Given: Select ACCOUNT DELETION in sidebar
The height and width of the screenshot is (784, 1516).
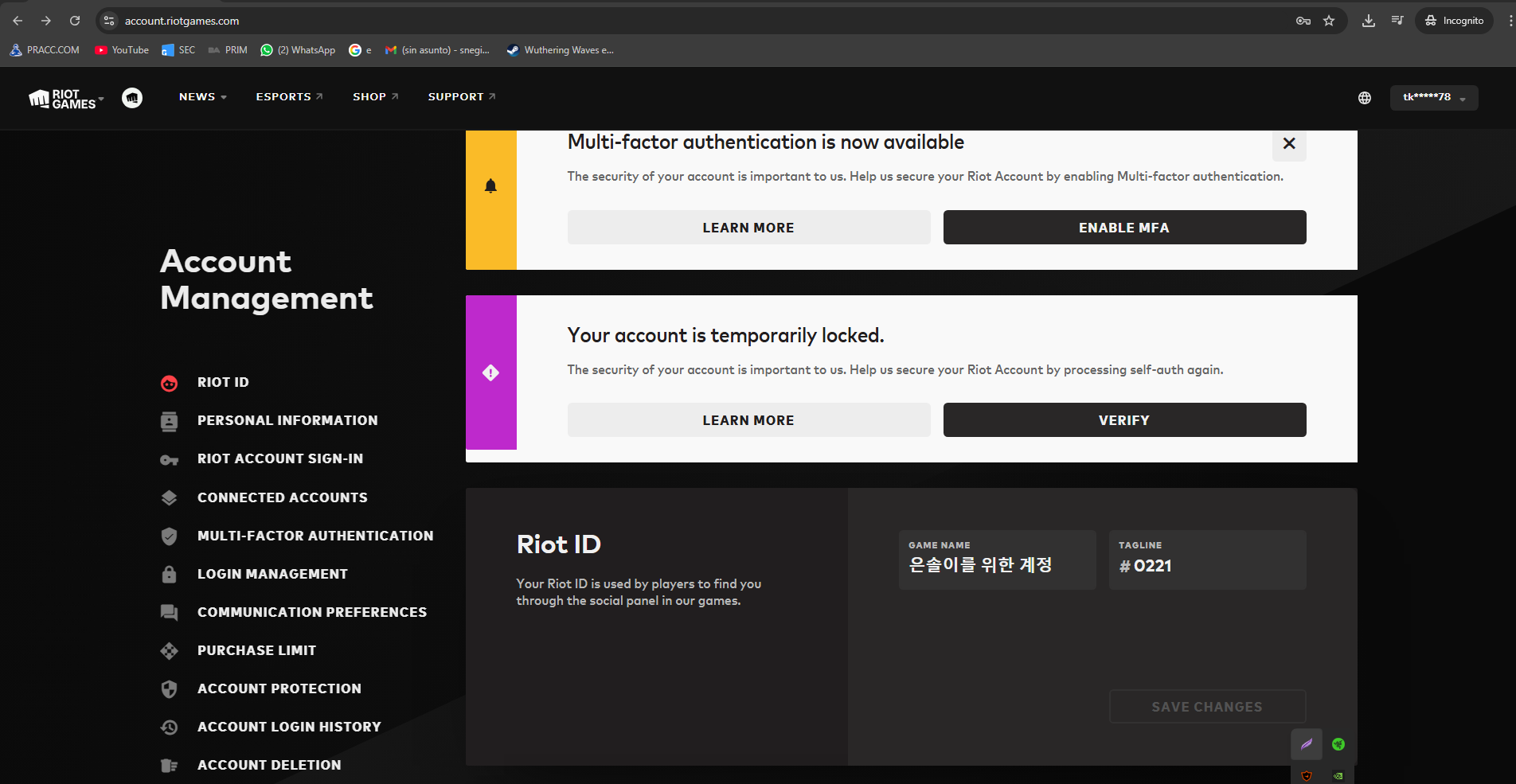Looking at the screenshot, I should [x=269, y=766].
